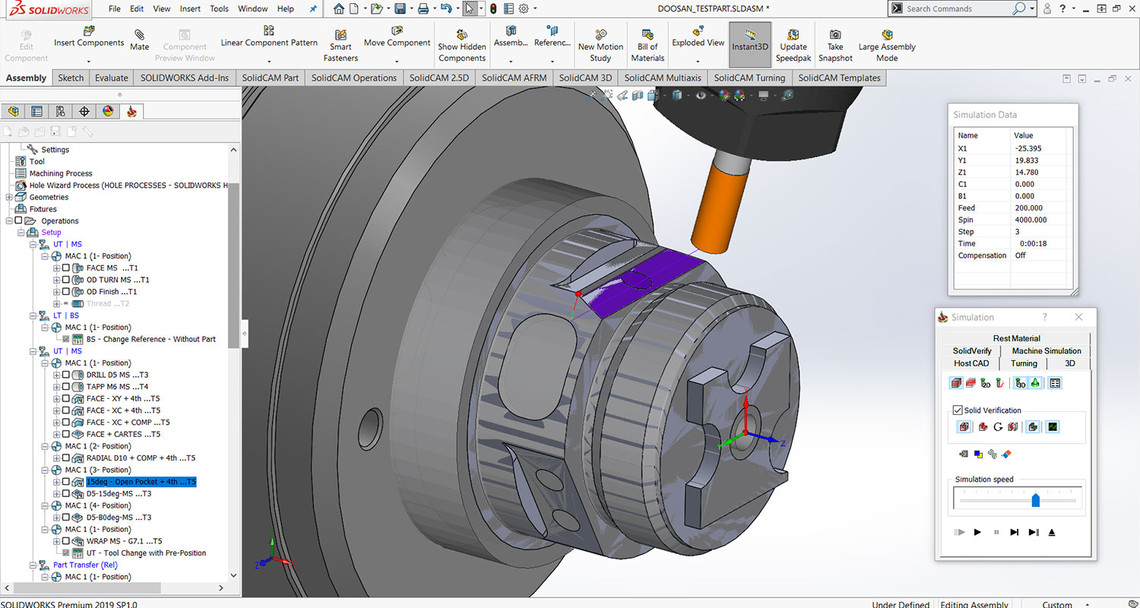This screenshot has height=608, width=1140.
Task: Check the RADIAL D10 + COMP operation checkbox
Action: click(x=66, y=458)
